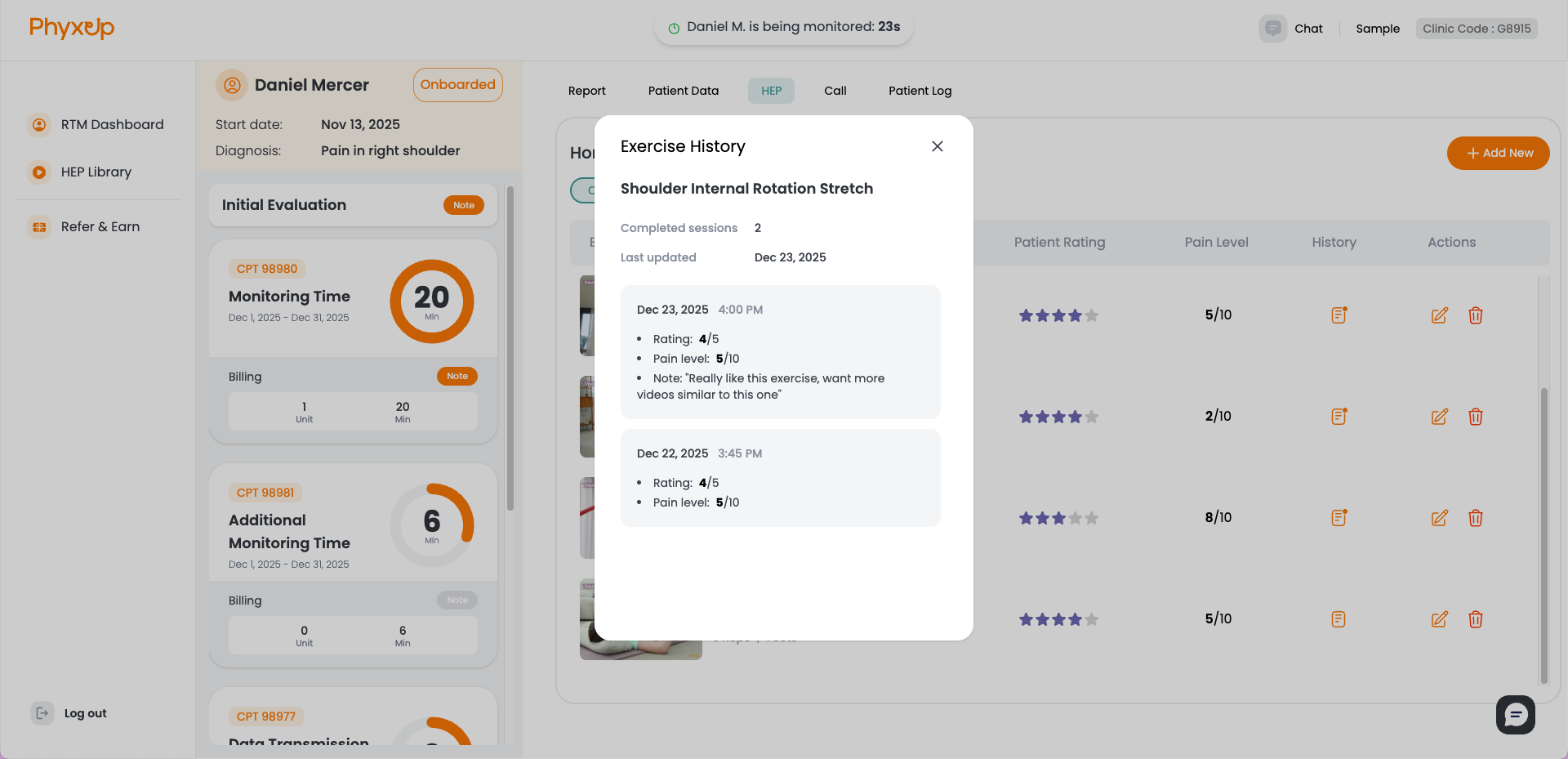The height and width of the screenshot is (759, 1568).
Task: Go to the Call tab
Action: 835,91
